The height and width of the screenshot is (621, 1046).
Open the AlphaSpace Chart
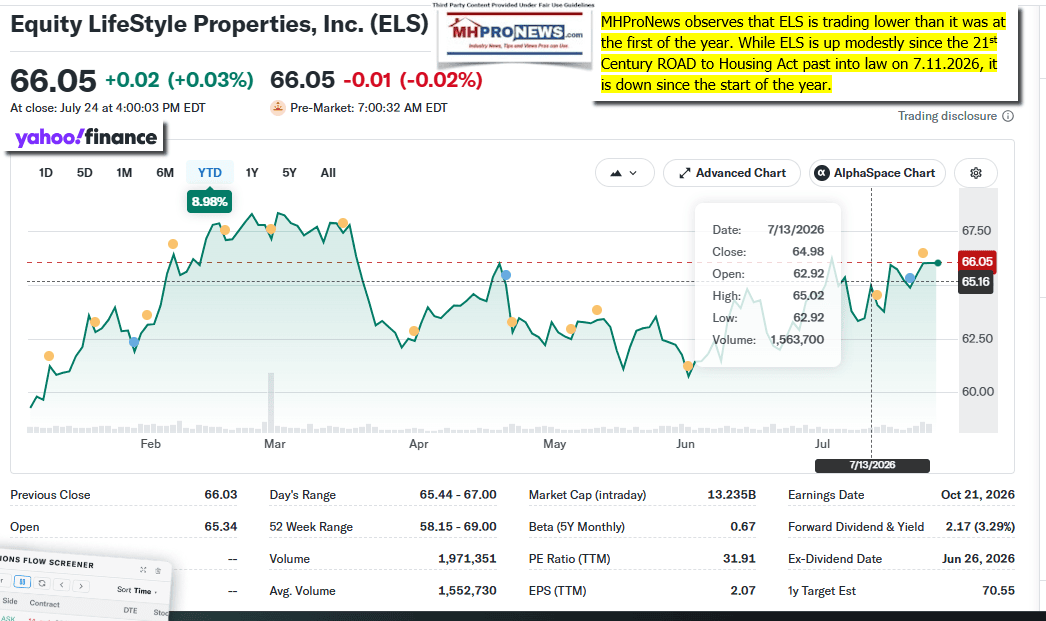[x=877, y=173]
